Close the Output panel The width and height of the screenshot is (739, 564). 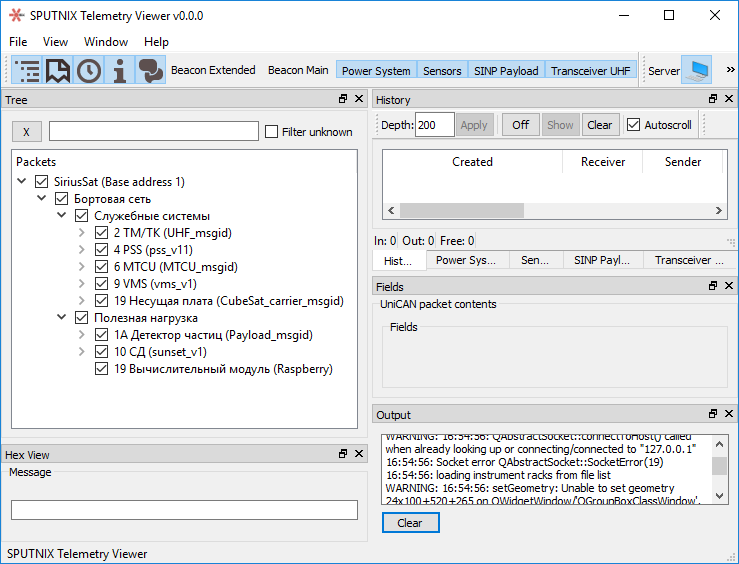coord(729,413)
